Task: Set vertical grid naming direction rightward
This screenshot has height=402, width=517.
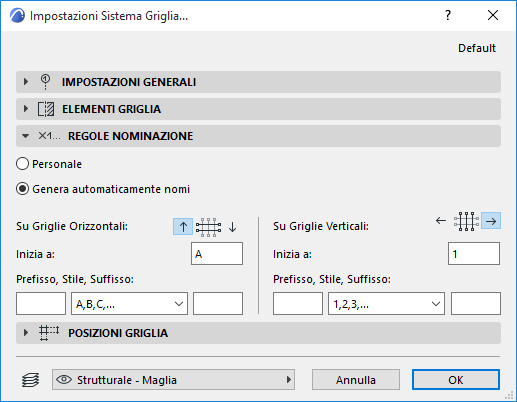Action: [x=491, y=221]
